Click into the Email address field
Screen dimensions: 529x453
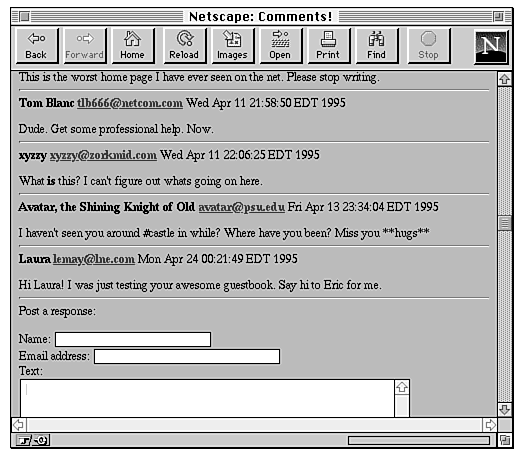(x=187, y=357)
